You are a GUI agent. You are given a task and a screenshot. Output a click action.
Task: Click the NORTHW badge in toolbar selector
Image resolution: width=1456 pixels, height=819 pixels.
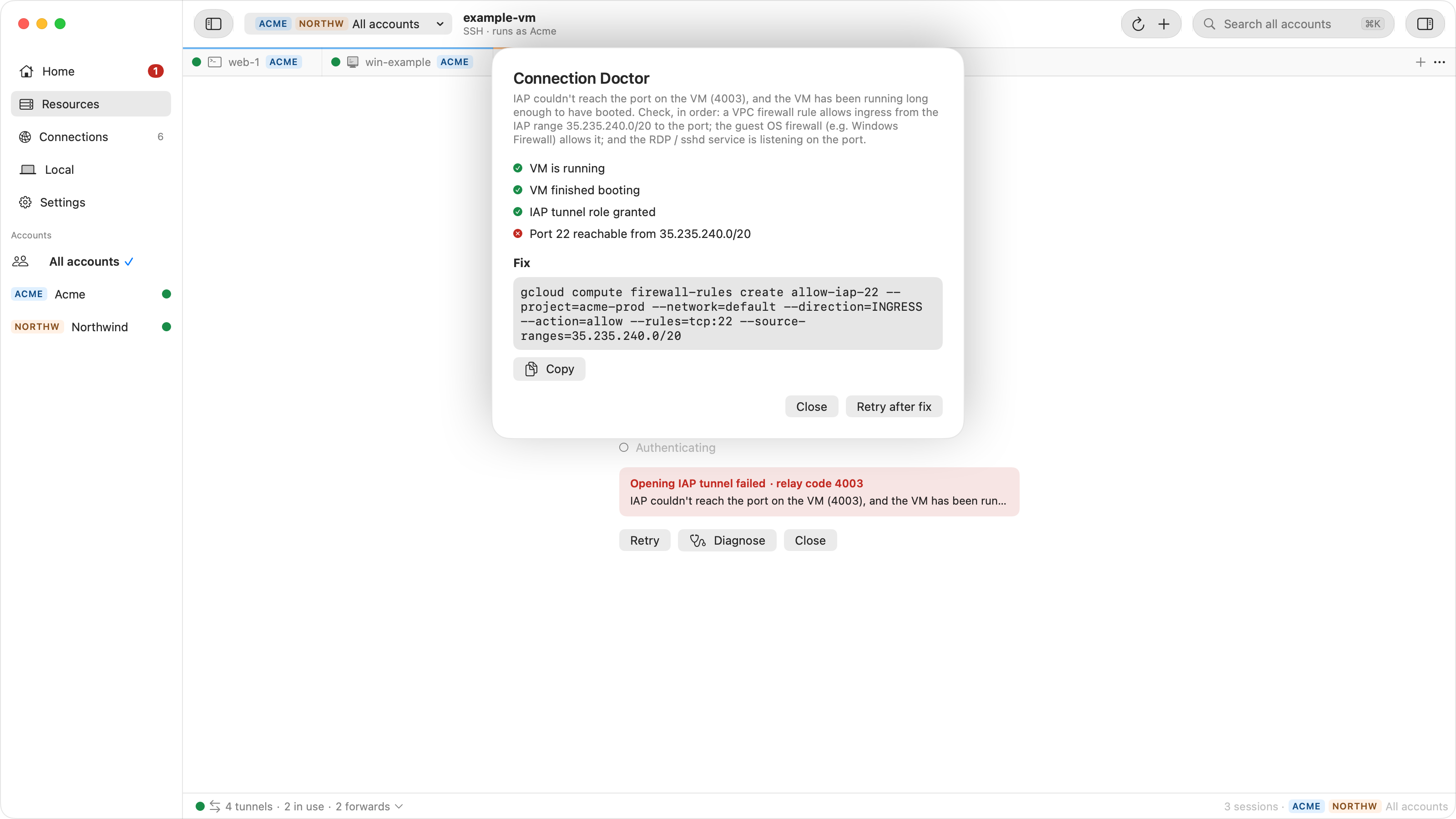pyautogui.click(x=321, y=24)
